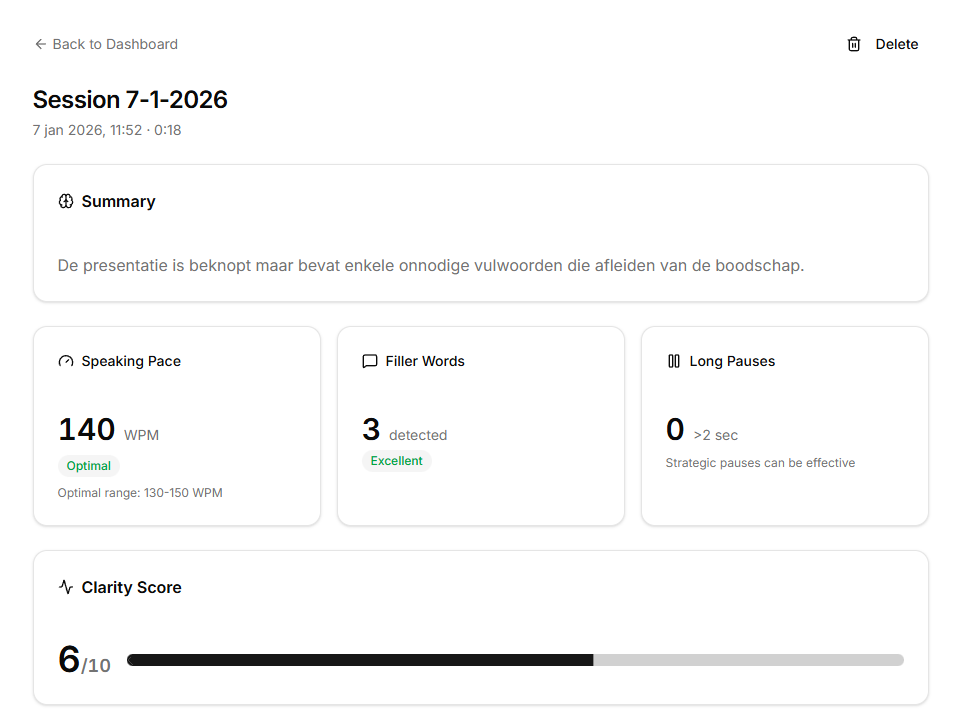Click the pulse icon beside Clarity Score
Viewport: 959px width, 718px height.
pos(66,587)
